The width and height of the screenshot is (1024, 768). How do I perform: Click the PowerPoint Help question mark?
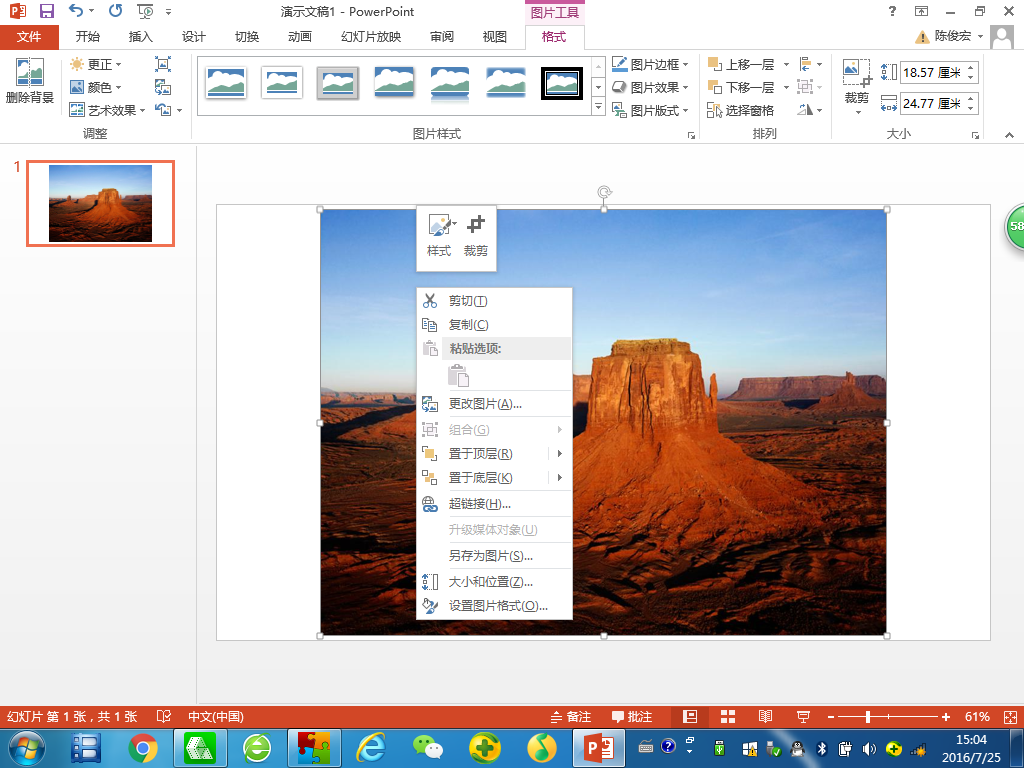[x=892, y=10]
